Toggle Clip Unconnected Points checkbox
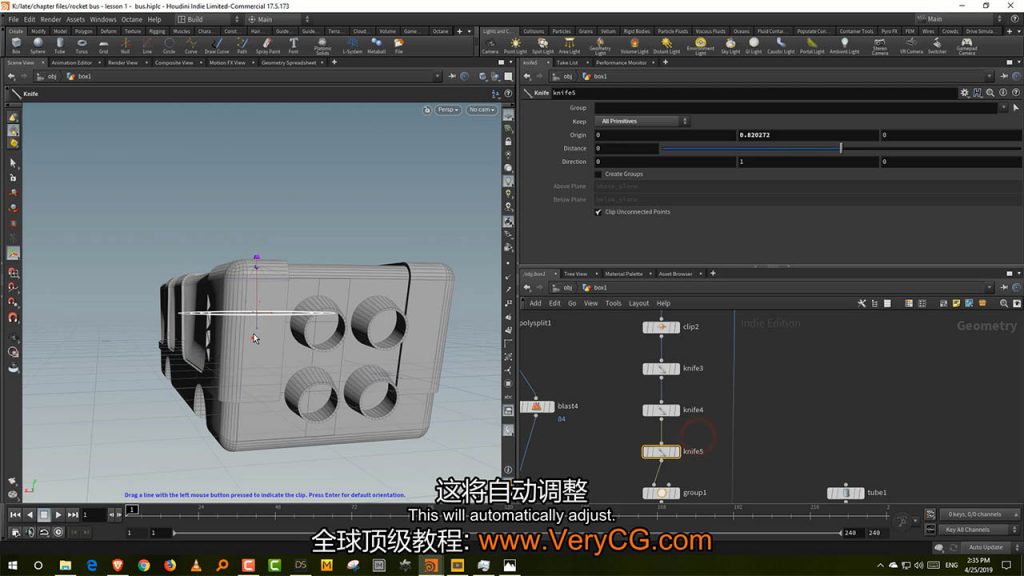 click(598, 212)
